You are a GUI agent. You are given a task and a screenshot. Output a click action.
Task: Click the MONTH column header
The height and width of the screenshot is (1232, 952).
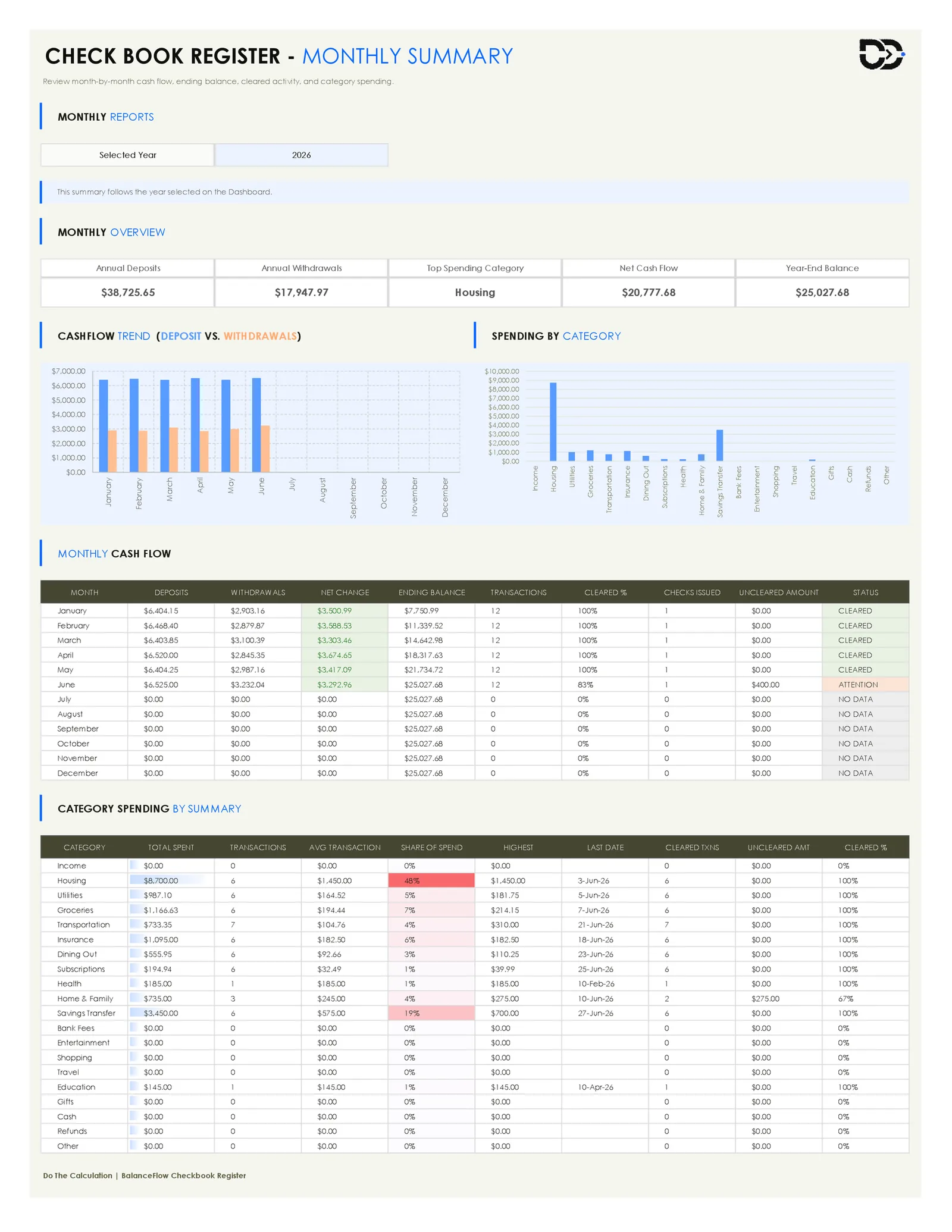84,592
